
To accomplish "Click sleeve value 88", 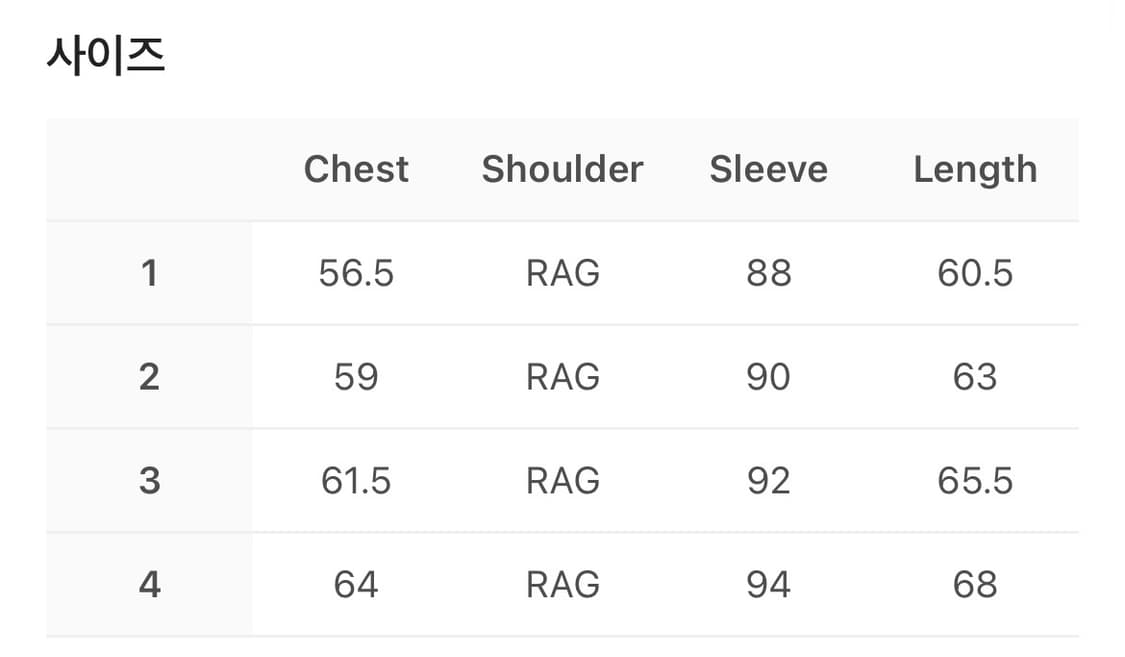I will [x=768, y=273].
